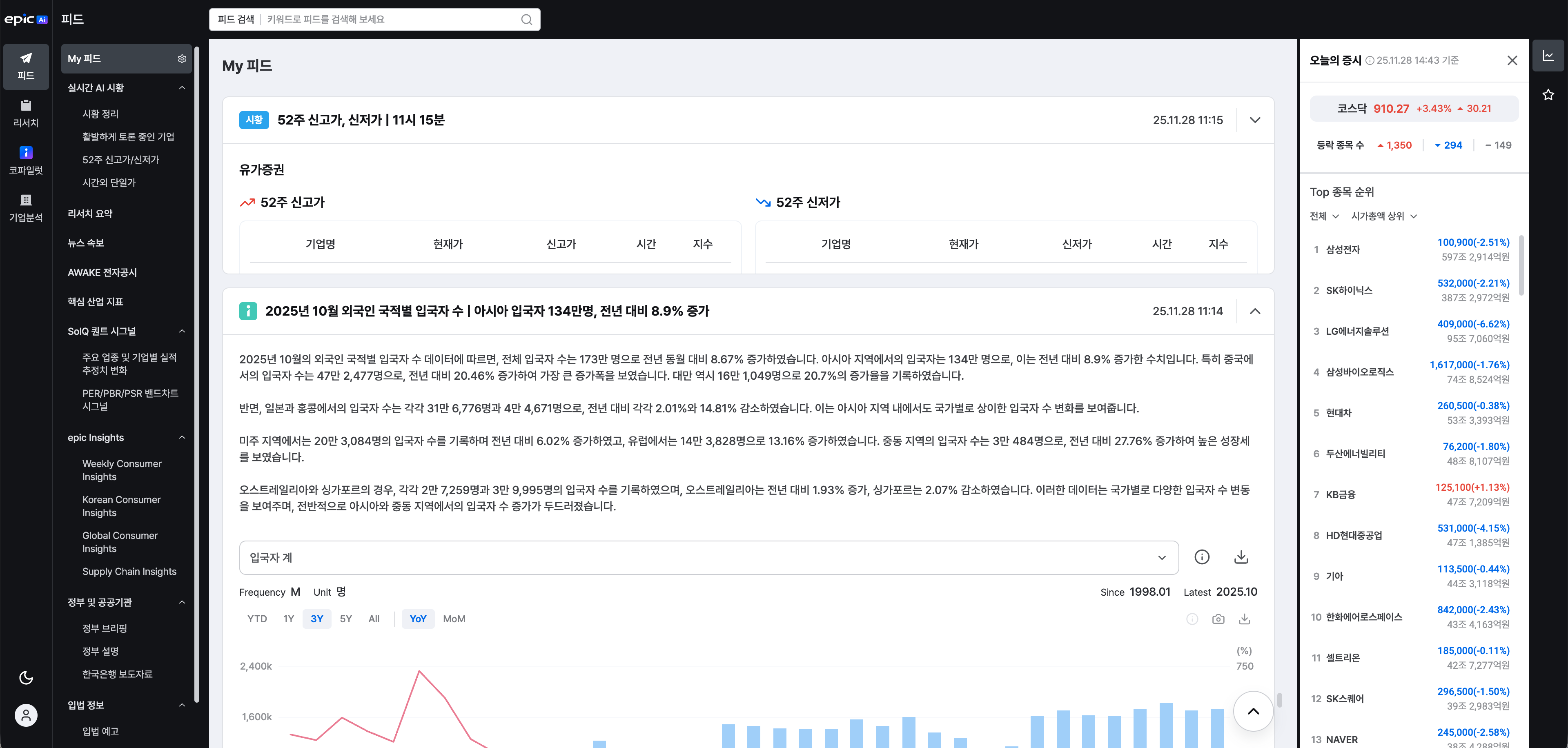Capture the chart with the camera icon
This screenshot has width=1568, height=748.
point(1218,619)
